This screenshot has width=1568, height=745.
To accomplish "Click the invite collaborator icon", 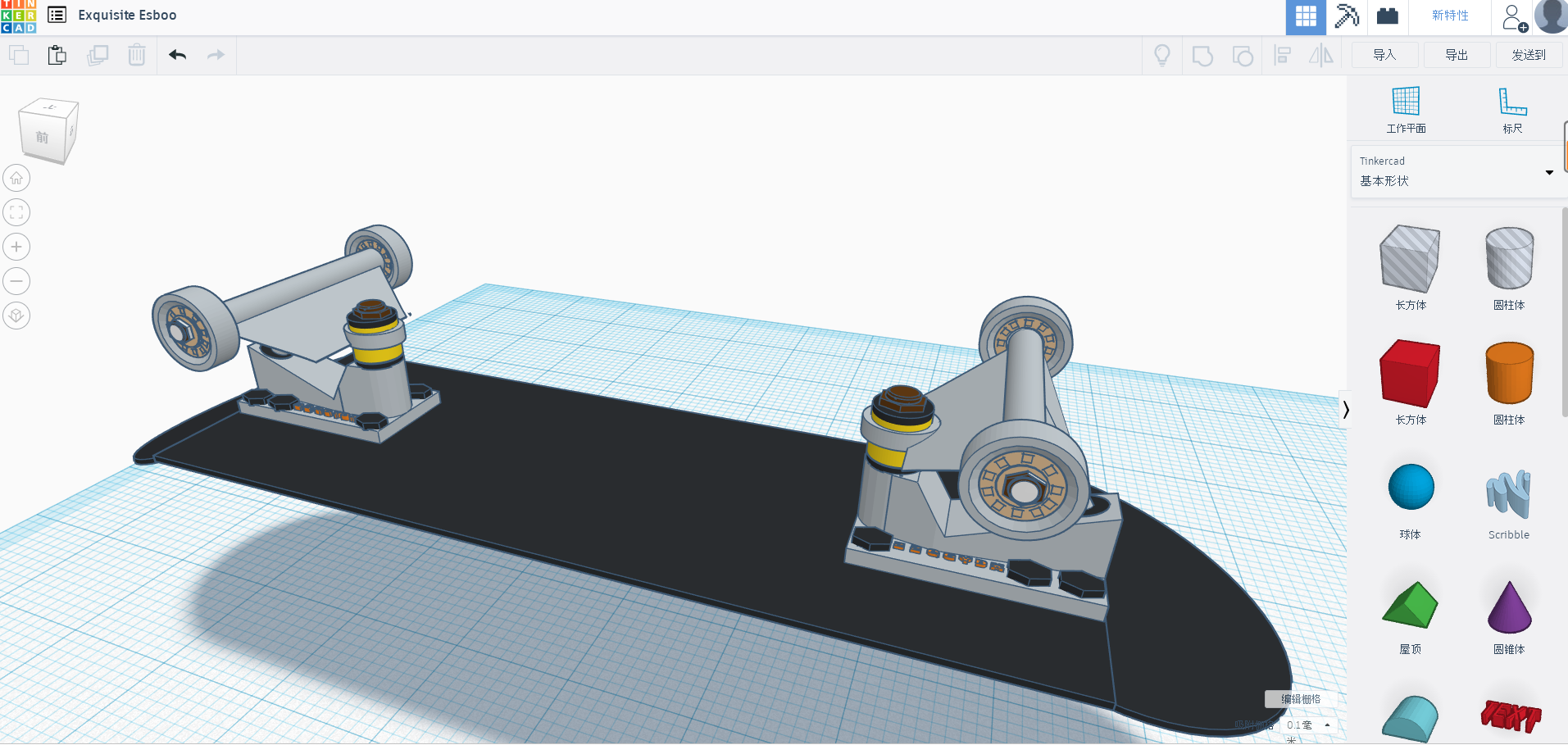I will coord(1514,17).
